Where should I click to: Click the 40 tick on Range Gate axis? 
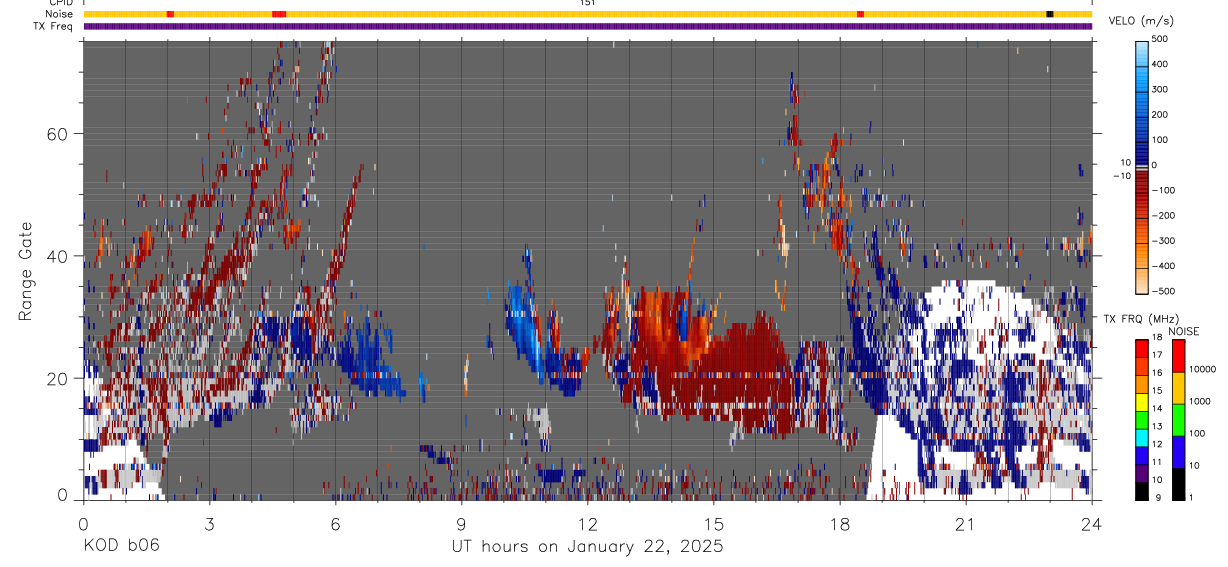click(58, 256)
